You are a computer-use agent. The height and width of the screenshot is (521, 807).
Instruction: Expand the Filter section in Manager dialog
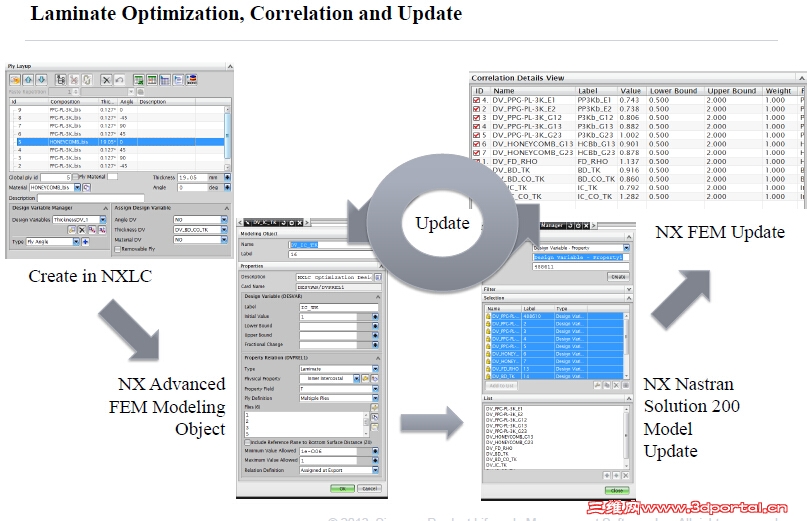(x=628, y=289)
